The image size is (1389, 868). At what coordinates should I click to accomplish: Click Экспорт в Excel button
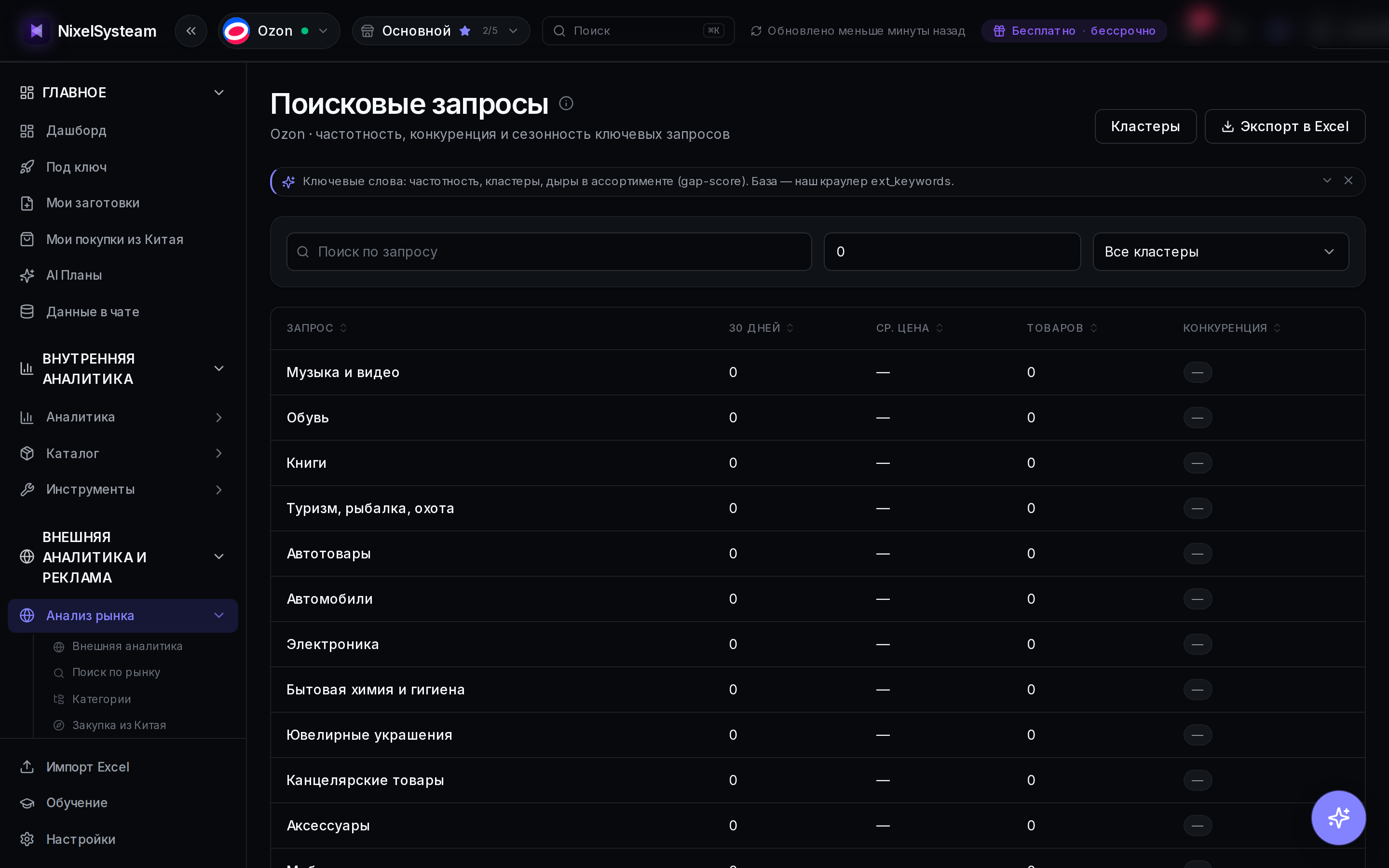pyautogui.click(x=1284, y=126)
